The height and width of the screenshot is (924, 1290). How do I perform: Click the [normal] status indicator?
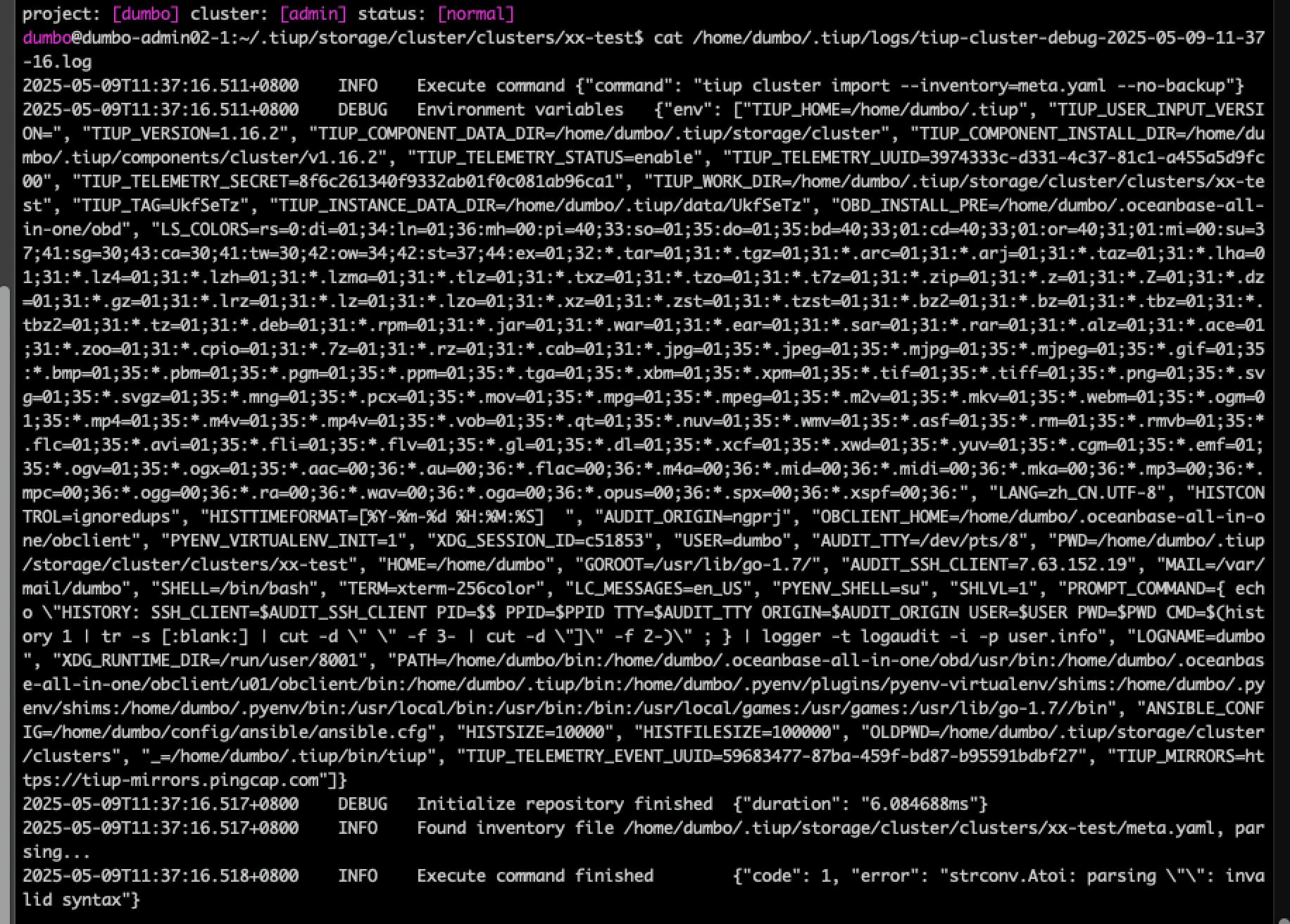pos(476,13)
